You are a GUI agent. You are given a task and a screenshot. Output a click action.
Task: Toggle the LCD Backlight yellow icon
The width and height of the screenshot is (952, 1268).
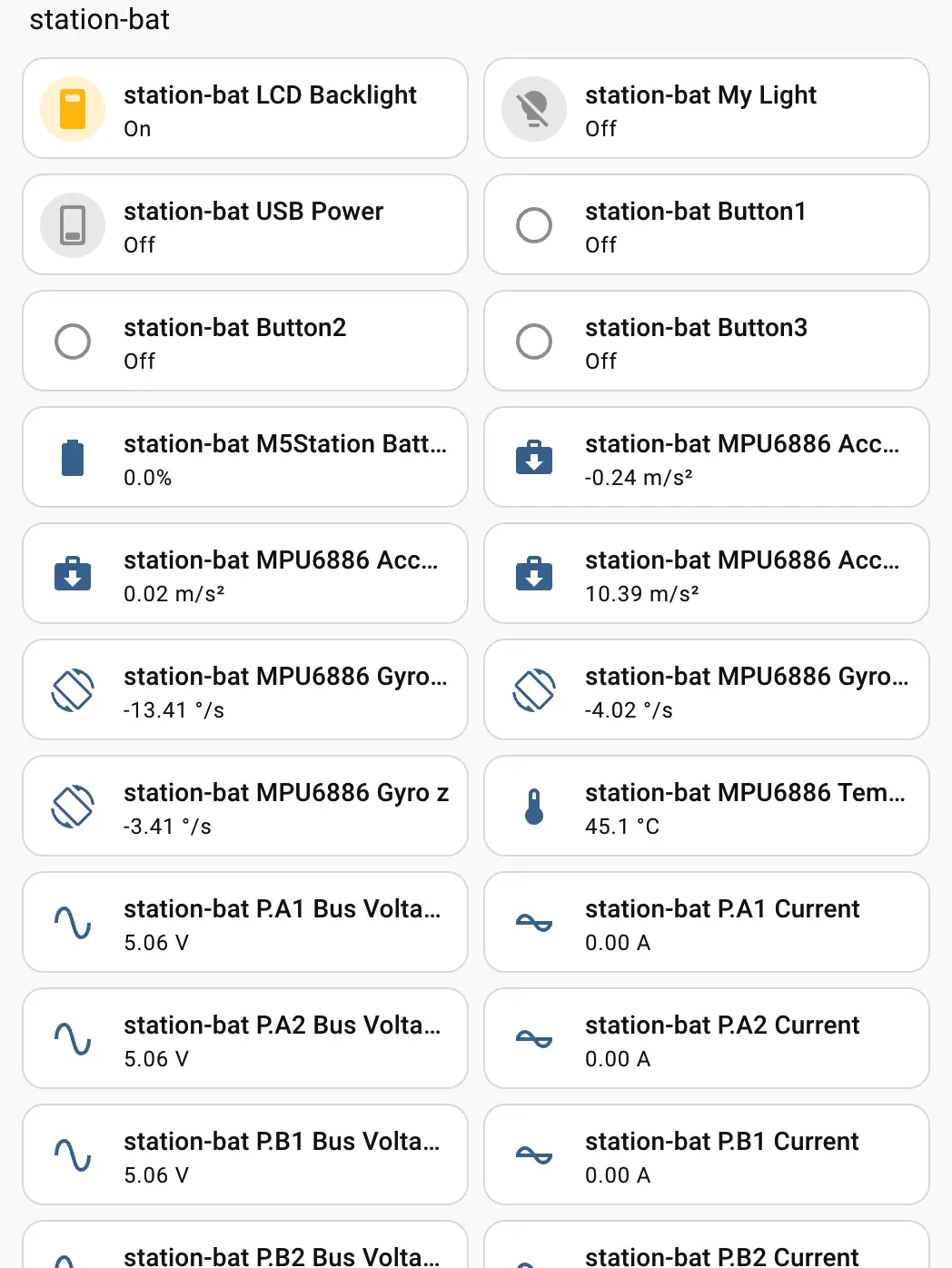(x=73, y=109)
